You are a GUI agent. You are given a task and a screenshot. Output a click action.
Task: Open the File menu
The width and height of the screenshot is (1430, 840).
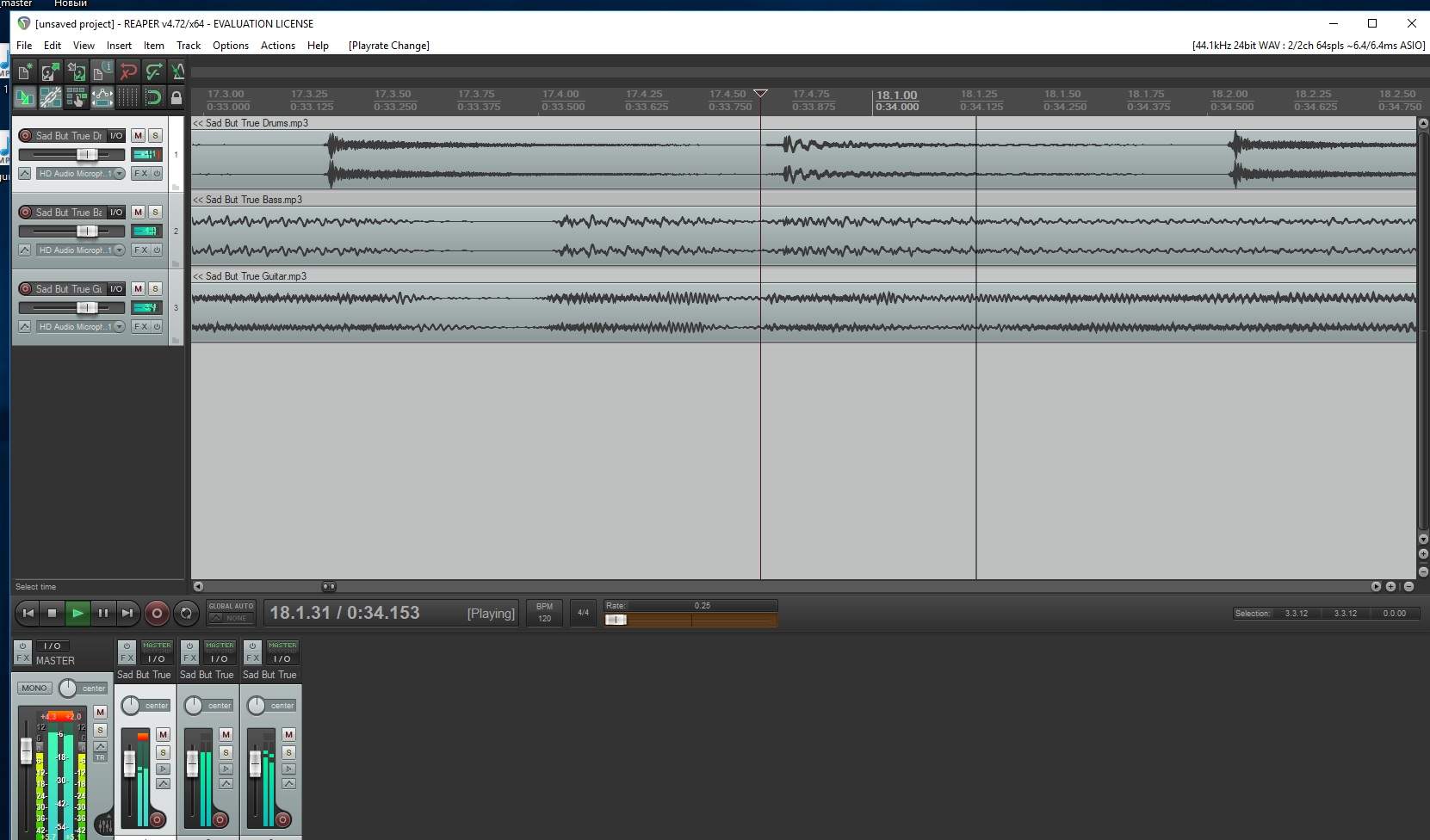tap(24, 46)
